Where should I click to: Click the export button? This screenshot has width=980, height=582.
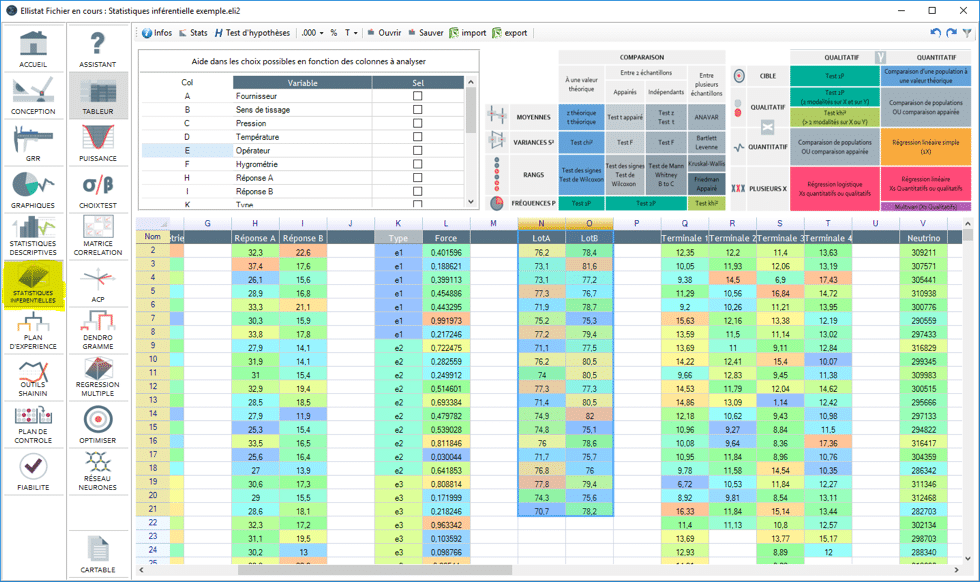click(x=509, y=33)
